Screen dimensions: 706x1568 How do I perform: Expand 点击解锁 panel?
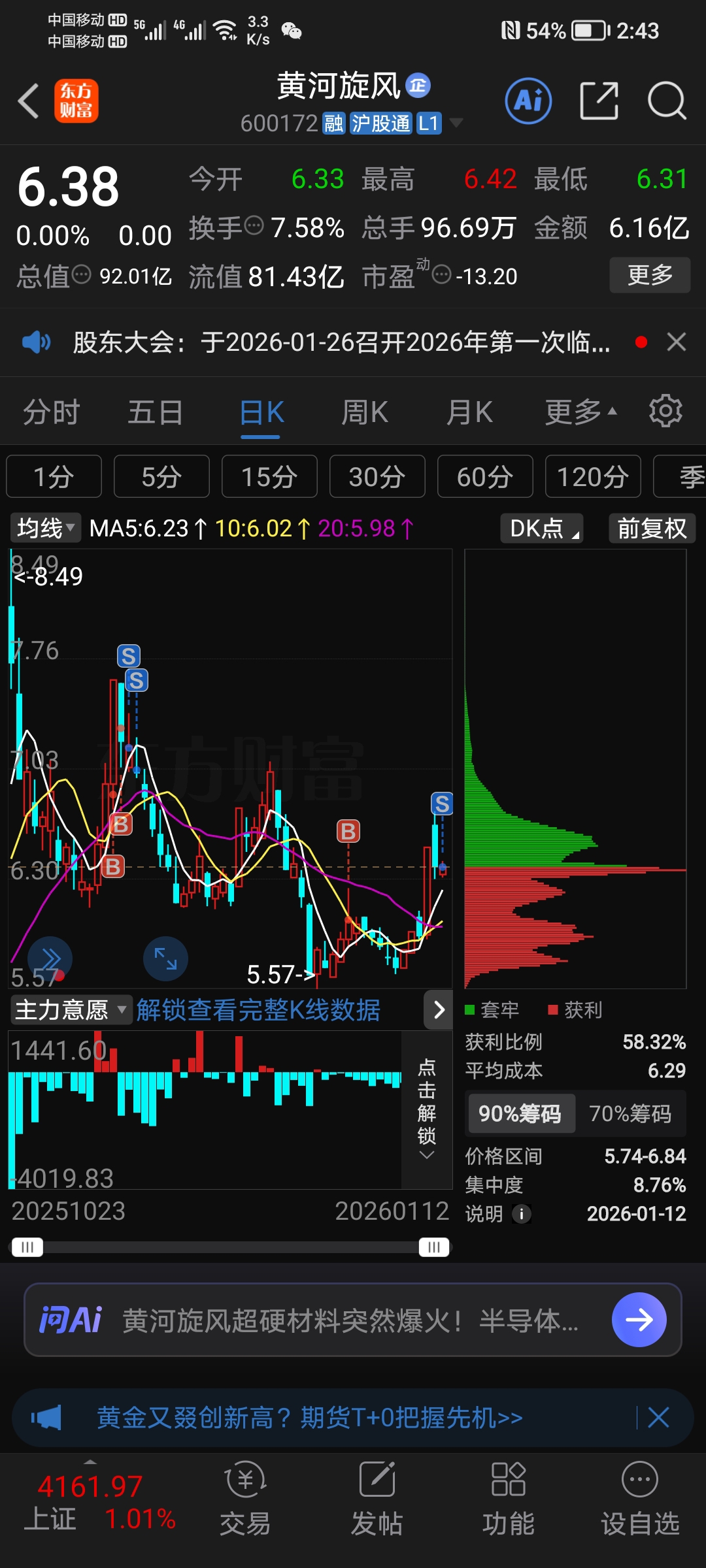pos(427,1109)
